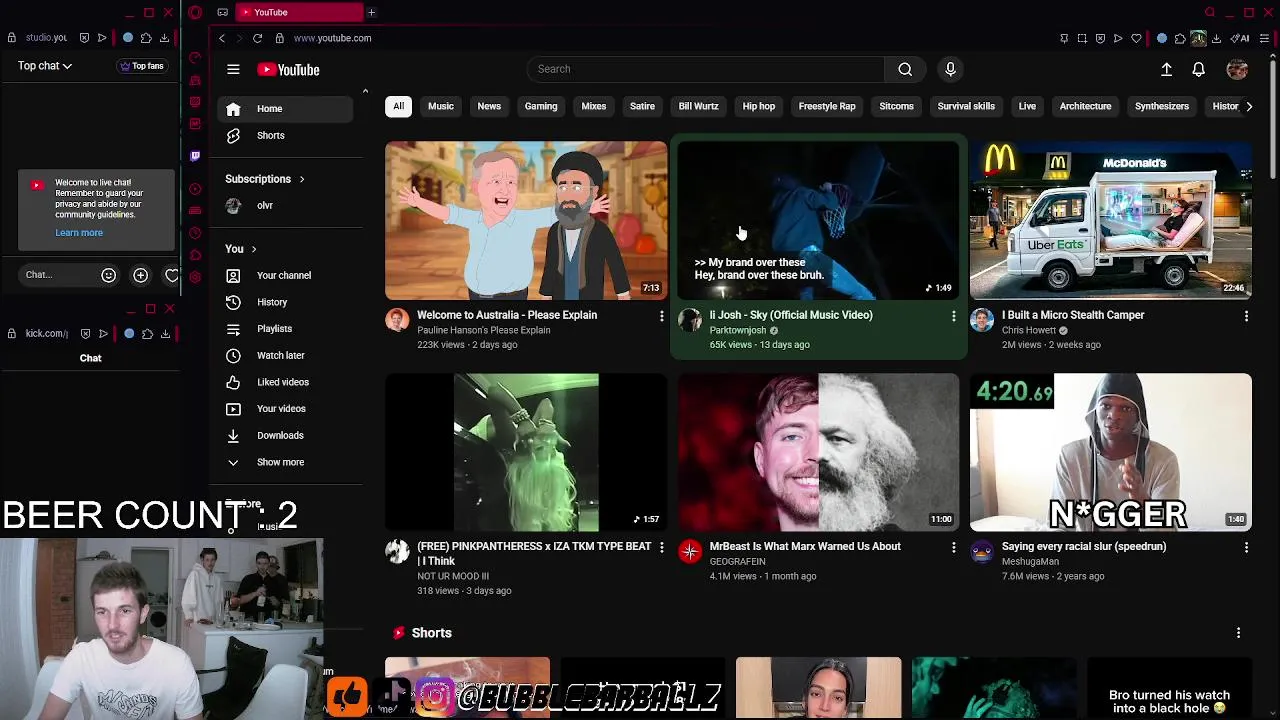Switch to the YouTube browser tab

pos(300,13)
